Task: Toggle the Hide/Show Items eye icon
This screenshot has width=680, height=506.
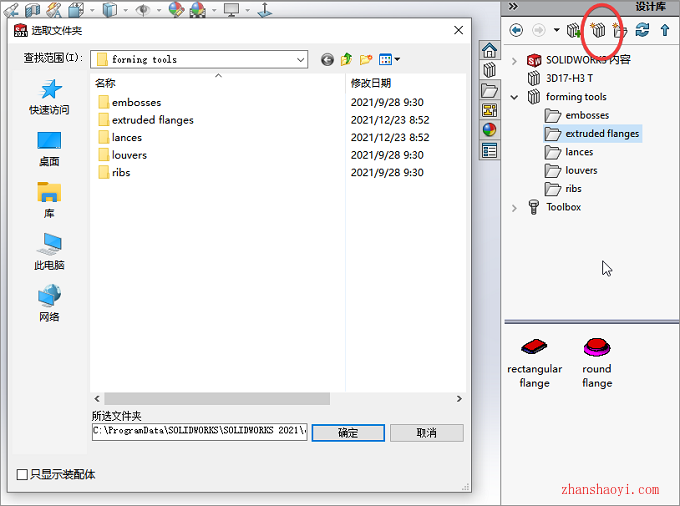Action: [143, 10]
